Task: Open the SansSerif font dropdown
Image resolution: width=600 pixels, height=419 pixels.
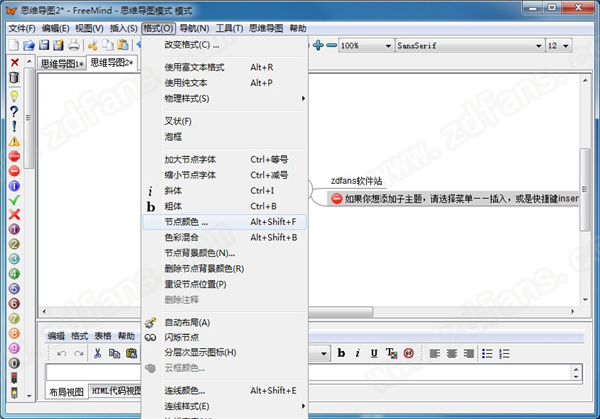Action: click(x=538, y=46)
